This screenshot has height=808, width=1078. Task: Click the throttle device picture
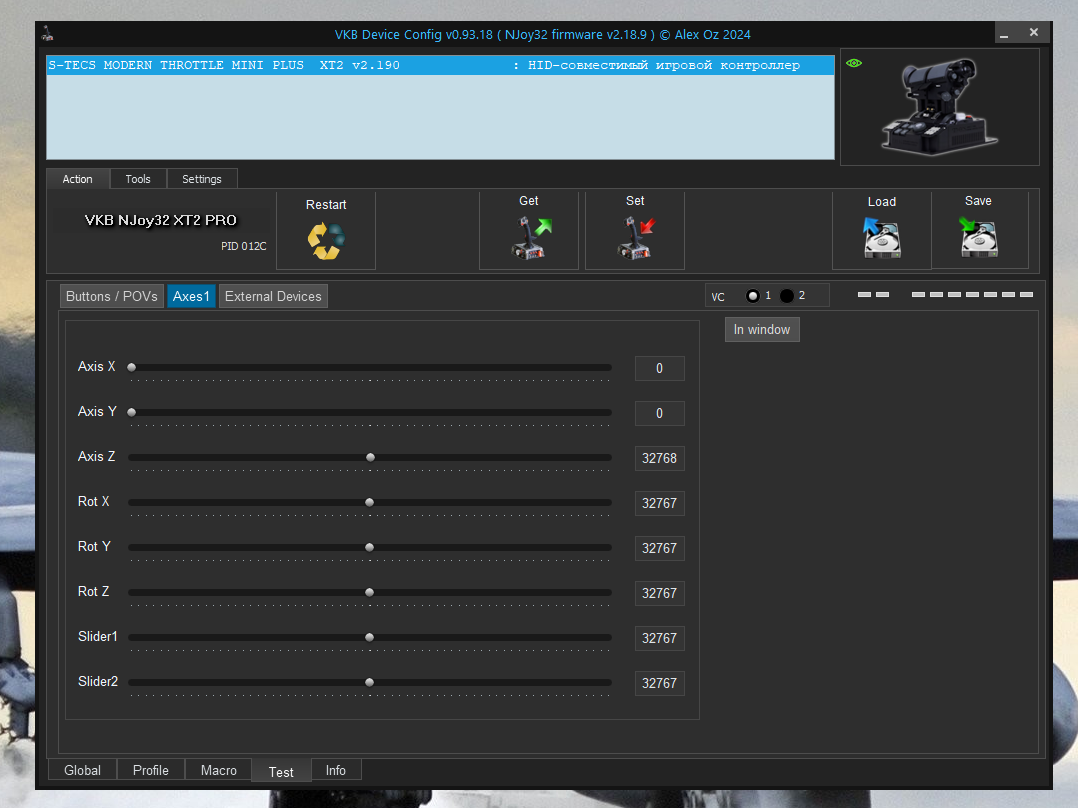pos(940,107)
